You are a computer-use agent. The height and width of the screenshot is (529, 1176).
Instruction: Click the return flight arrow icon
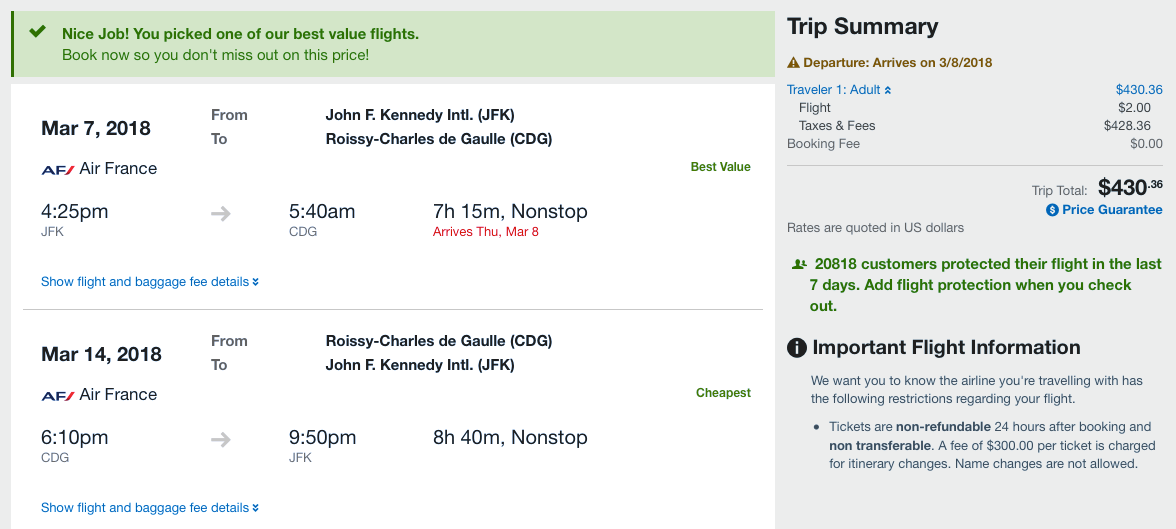[x=221, y=439]
